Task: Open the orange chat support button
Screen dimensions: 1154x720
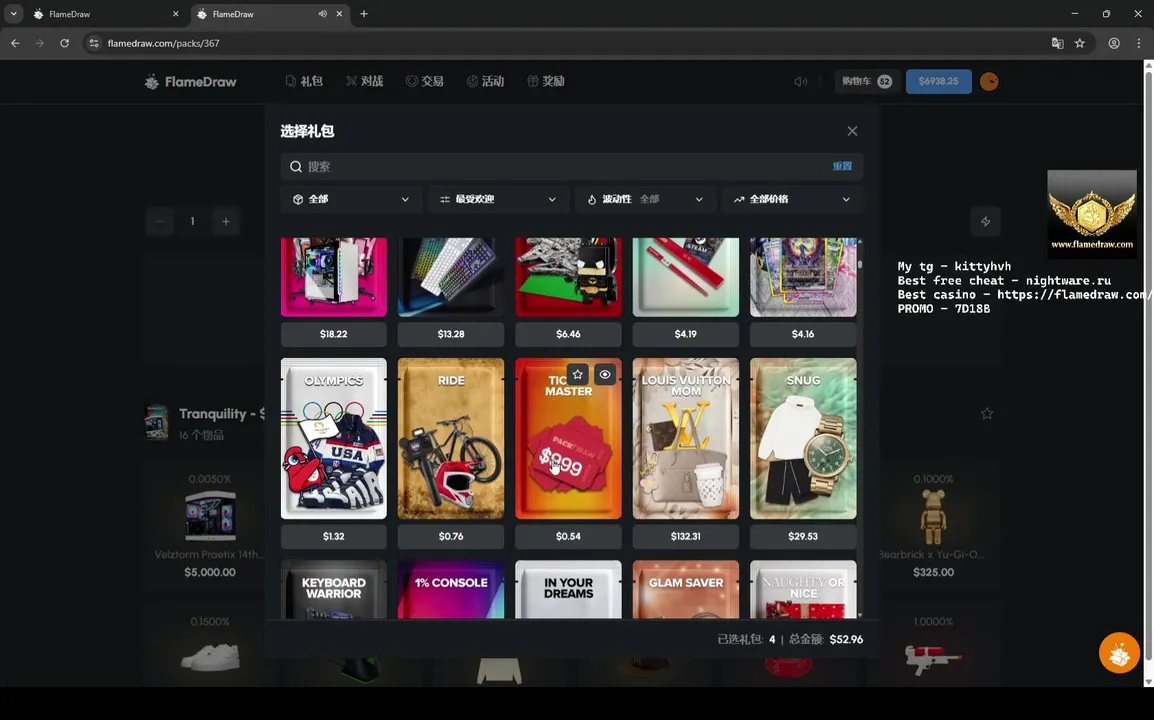Action: point(1119,653)
